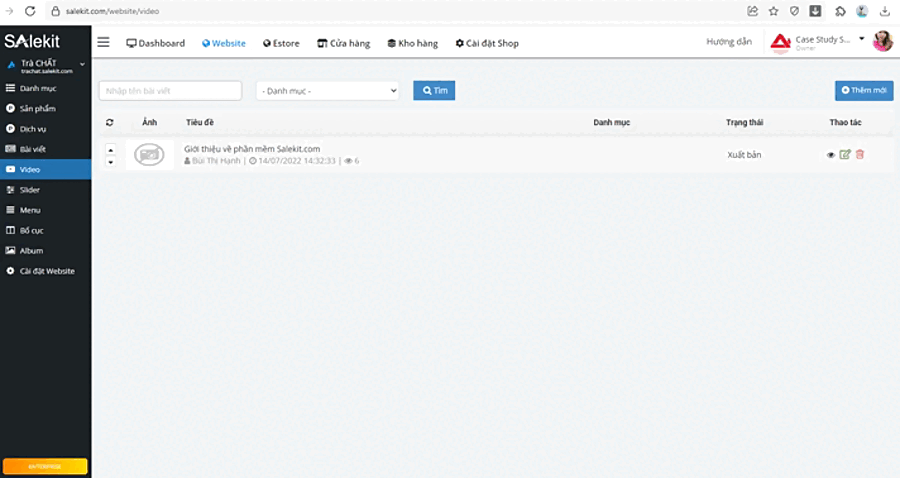Reload the browser page
This screenshot has height=478, width=900.
(x=30, y=11)
